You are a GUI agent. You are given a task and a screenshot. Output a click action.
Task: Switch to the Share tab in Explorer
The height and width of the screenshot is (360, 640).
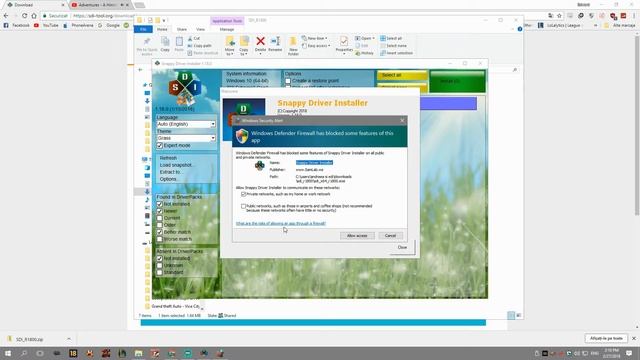click(182, 29)
